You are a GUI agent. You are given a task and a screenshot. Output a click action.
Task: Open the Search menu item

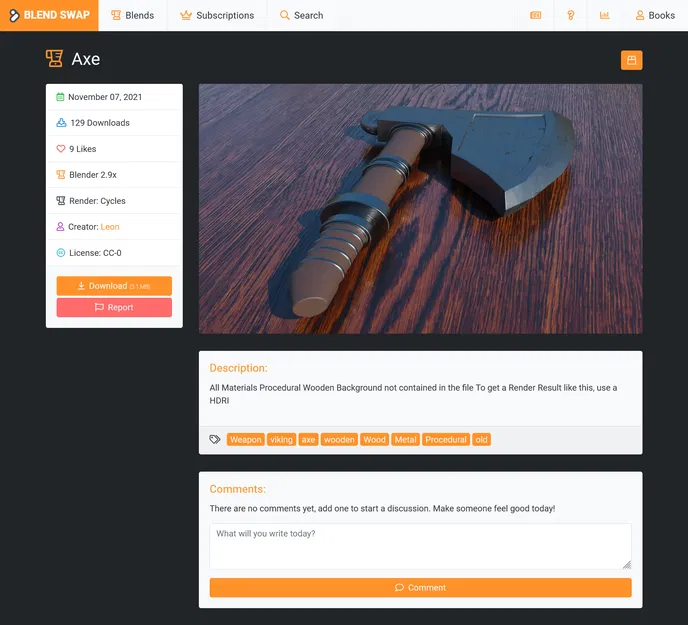(301, 15)
